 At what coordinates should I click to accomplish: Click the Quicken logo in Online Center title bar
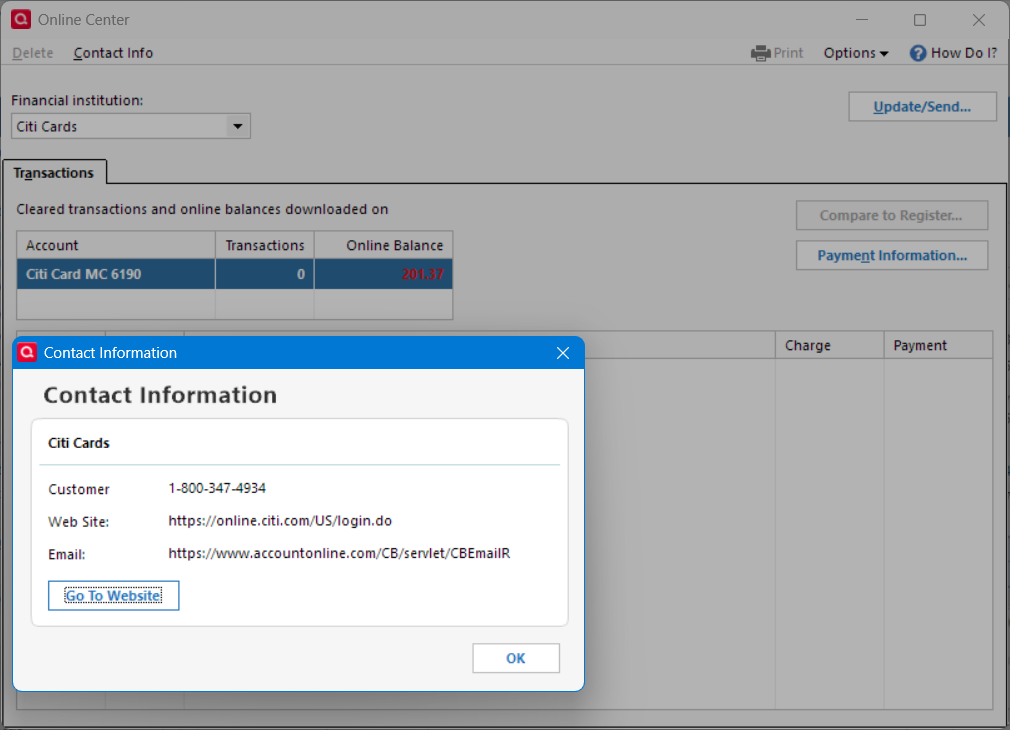(21, 19)
